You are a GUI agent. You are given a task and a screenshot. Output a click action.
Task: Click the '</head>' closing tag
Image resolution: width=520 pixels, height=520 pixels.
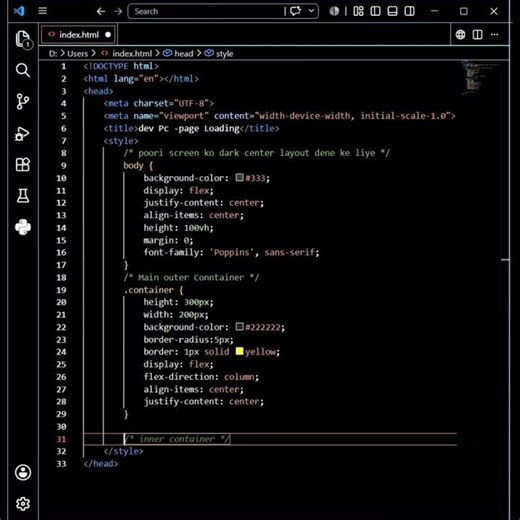101,464
